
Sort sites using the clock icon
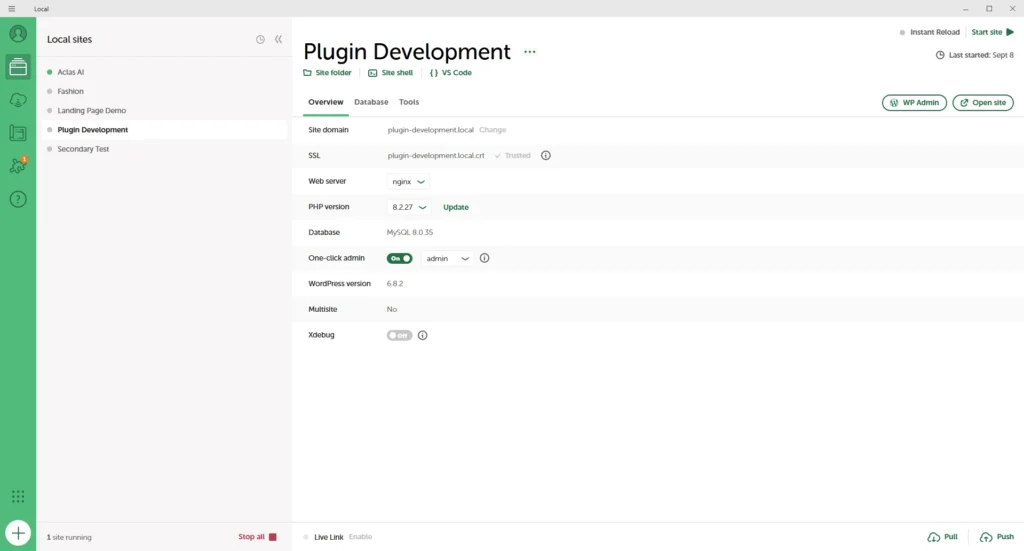pyautogui.click(x=260, y=40)
